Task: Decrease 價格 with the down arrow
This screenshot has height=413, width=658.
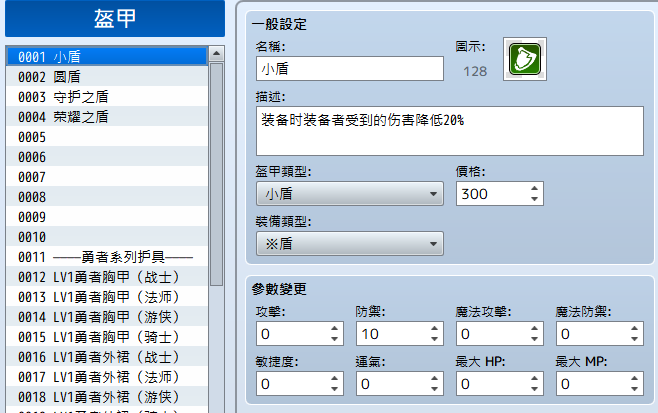Action: 534,199
